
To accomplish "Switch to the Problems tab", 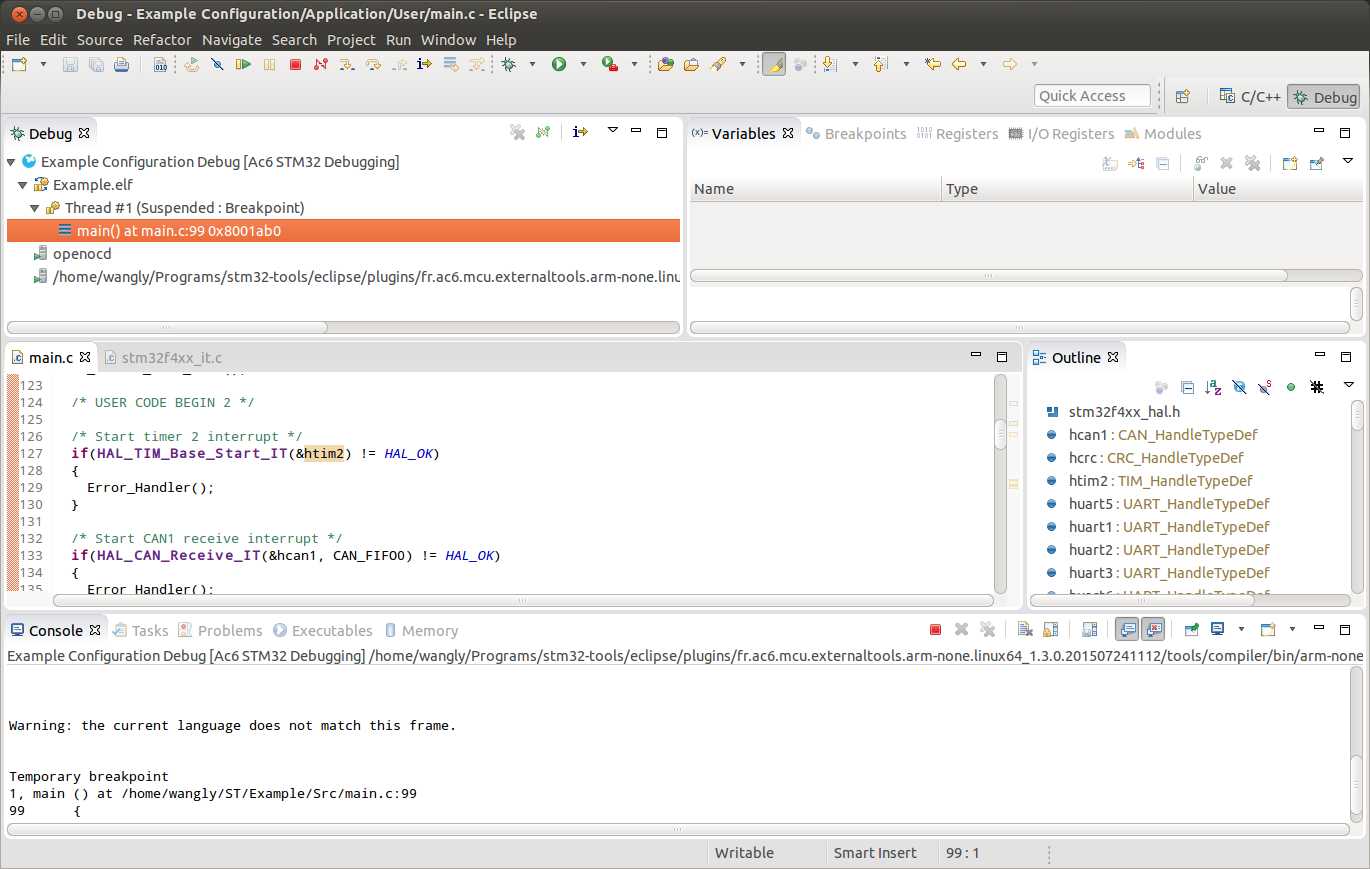I will click(221, 631).
